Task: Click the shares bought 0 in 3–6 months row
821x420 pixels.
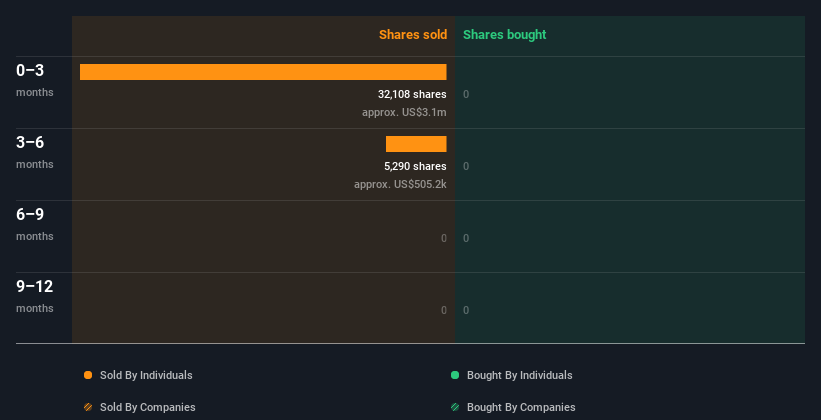Action: tap(466, 166)
